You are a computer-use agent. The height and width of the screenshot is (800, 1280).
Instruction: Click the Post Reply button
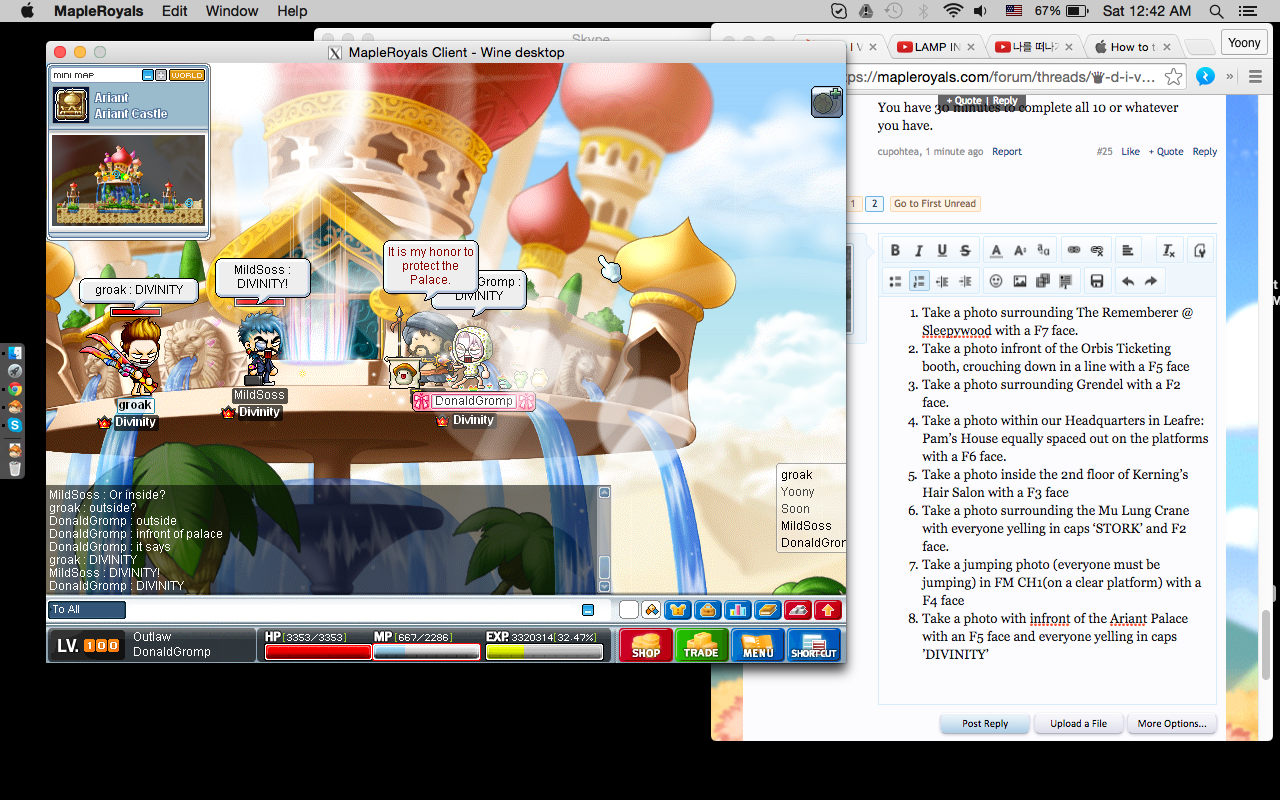pos(985,723)
